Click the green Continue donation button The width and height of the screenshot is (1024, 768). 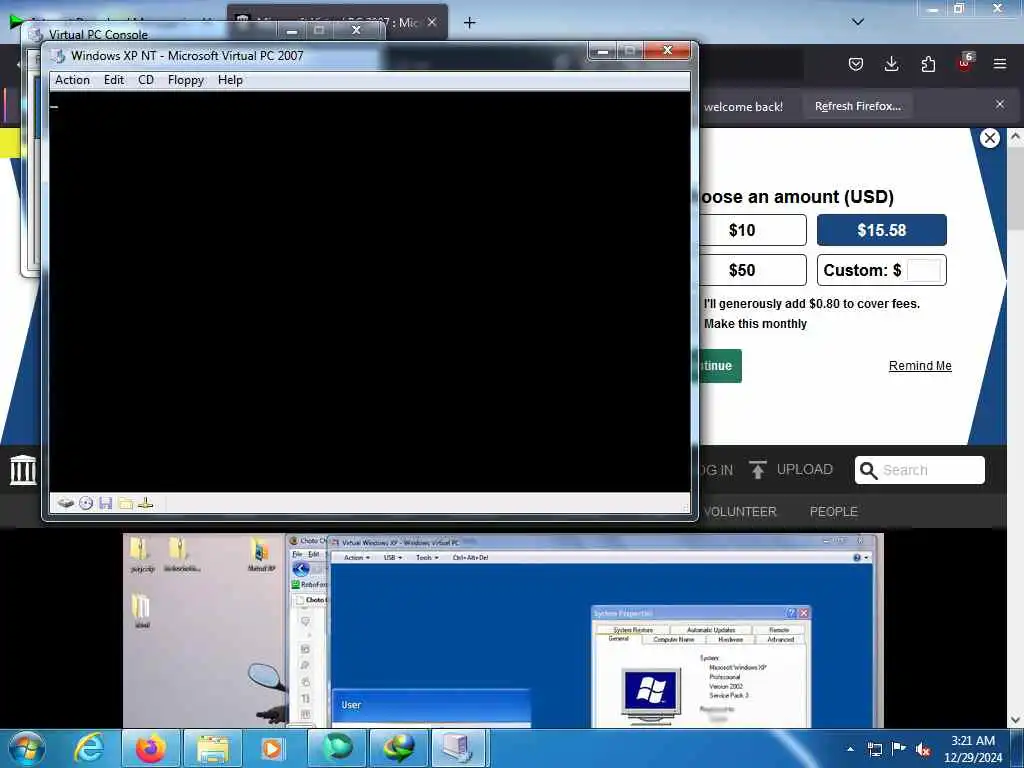point(720,366)
